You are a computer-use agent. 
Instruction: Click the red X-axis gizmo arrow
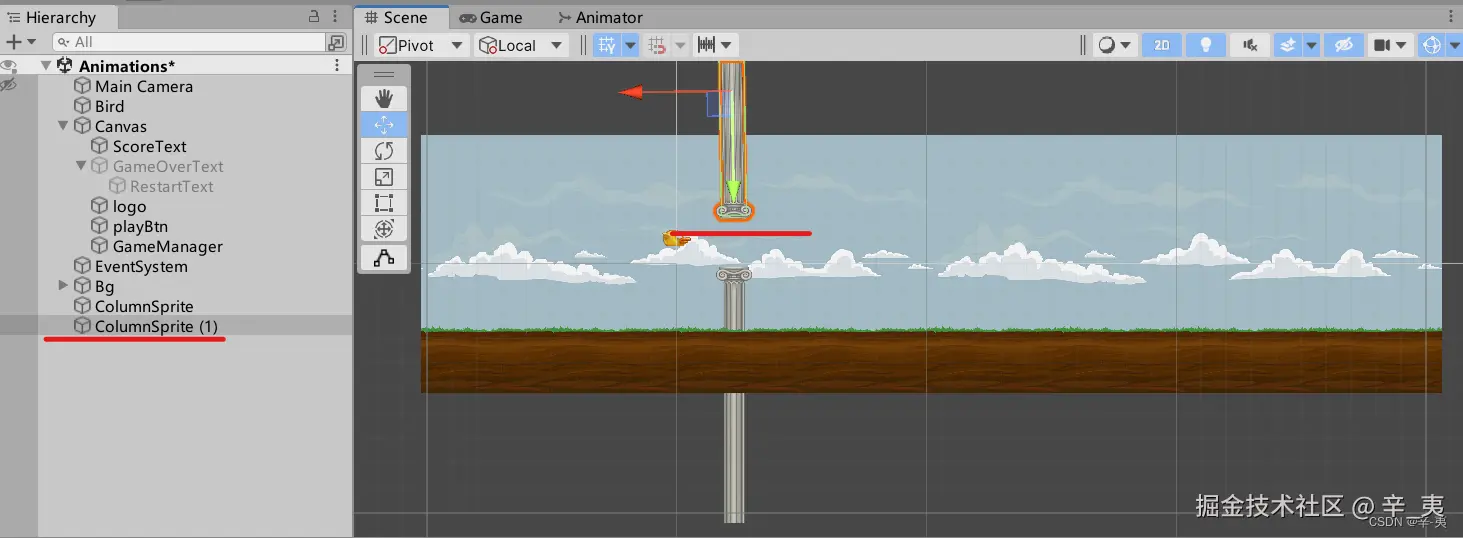pyautogui.click(x=632, y=93)
